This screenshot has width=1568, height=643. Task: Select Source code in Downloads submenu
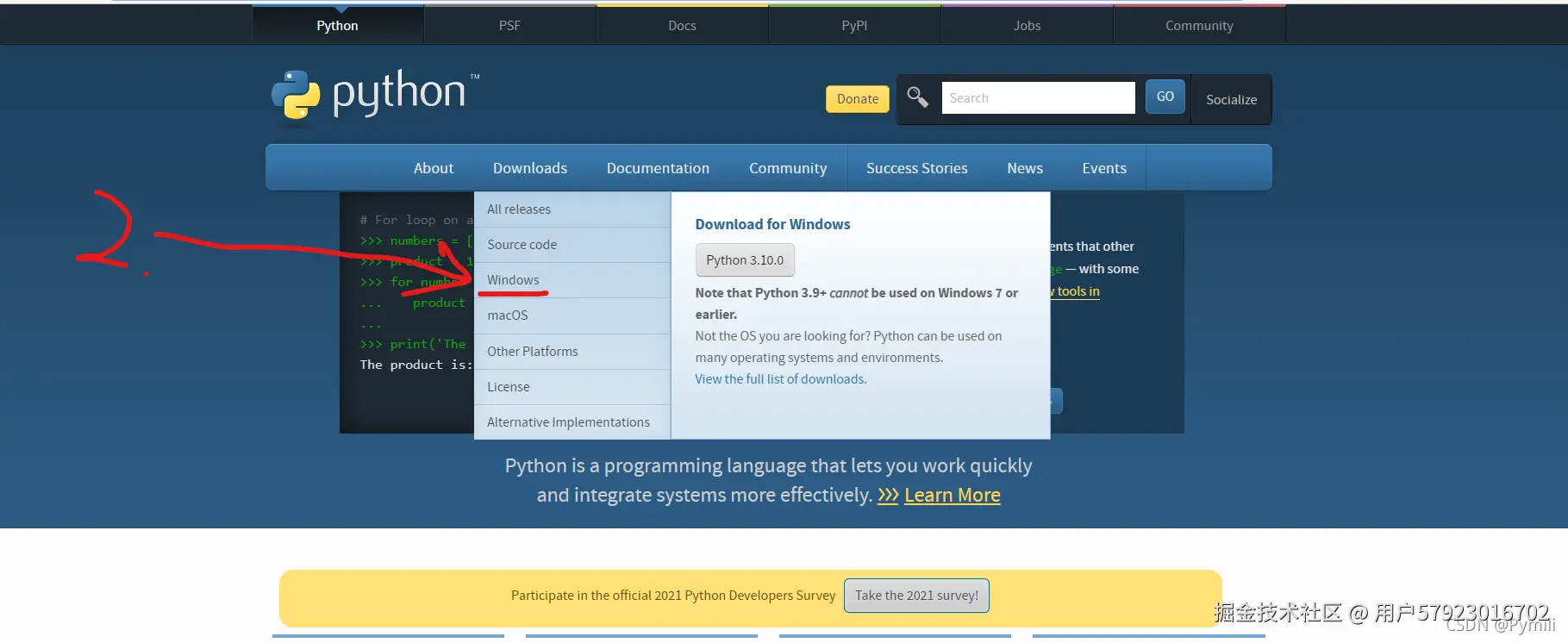572,245
